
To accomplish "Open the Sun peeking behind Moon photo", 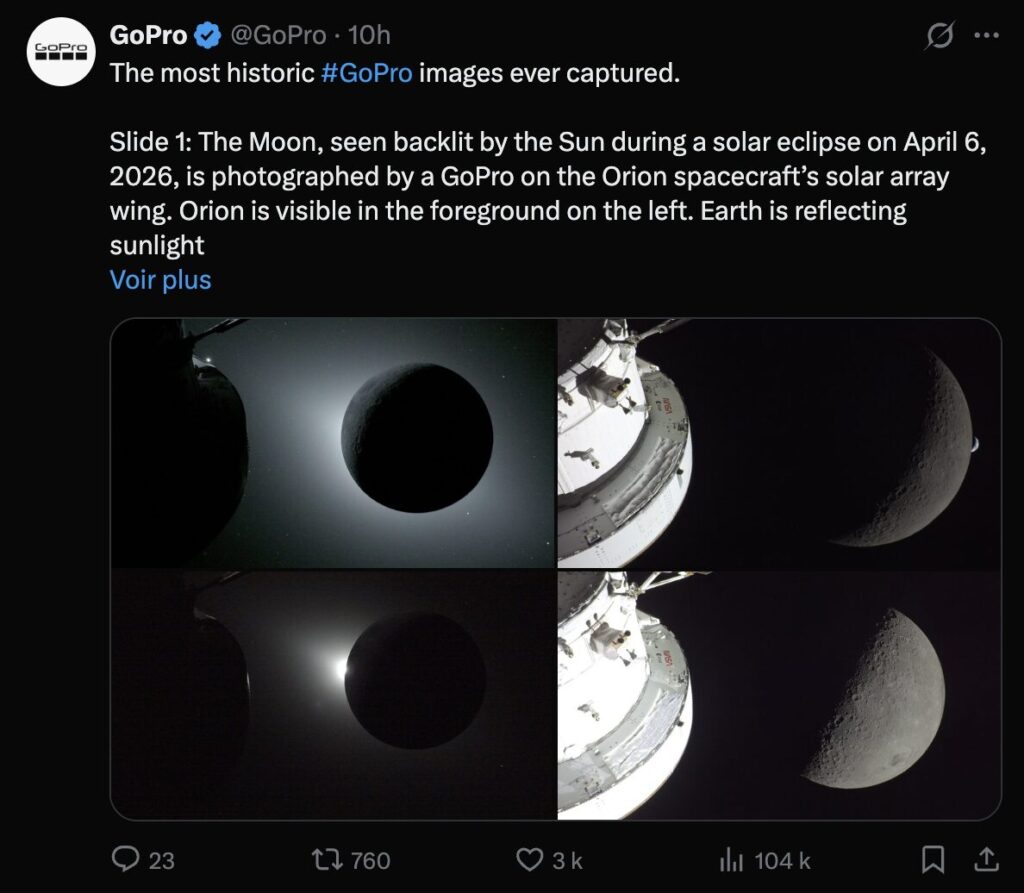I will [x=333, y=695].
